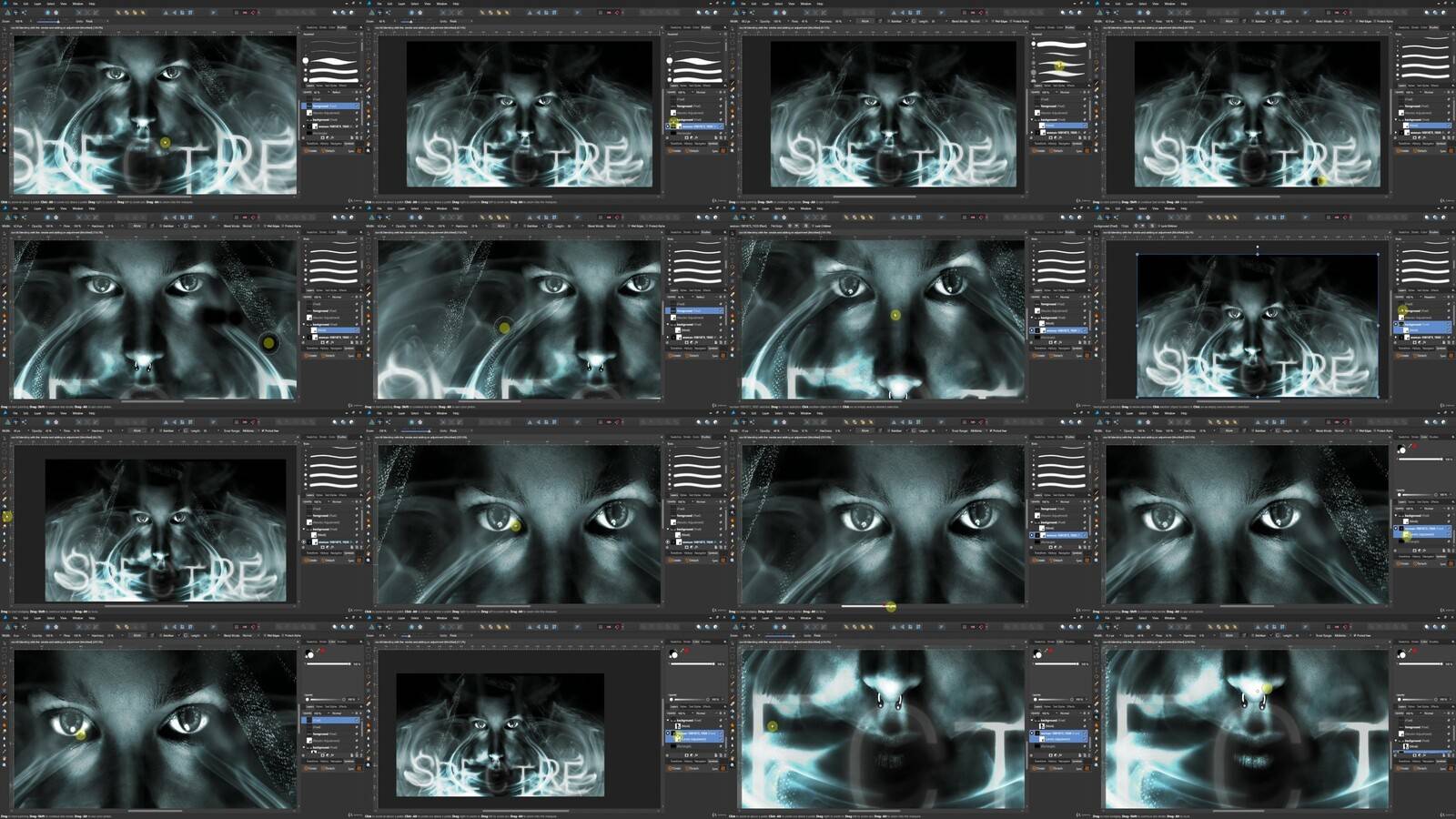Viewport: 1456px width, 819px height.
Task: Collapse Background (Pixel) group in row 4 frame 3
Action: [x=1034, y=719]
